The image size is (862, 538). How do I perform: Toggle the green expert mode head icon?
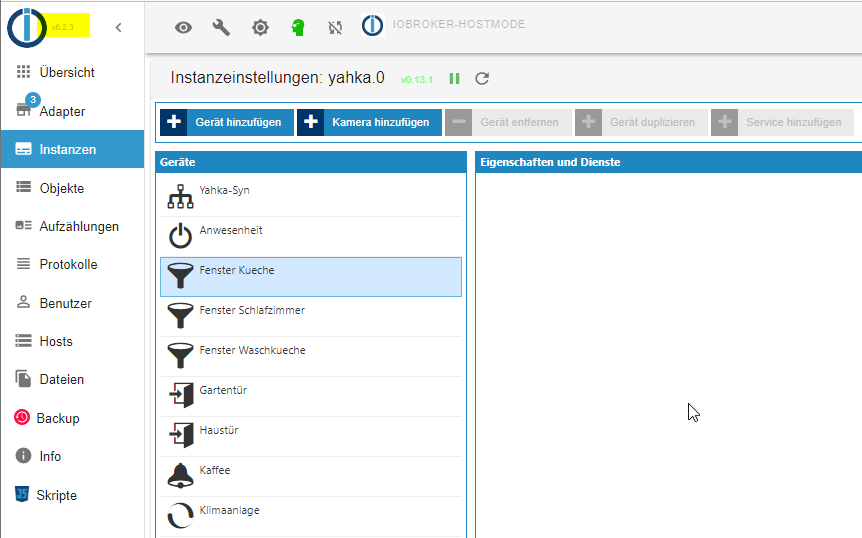298,27
